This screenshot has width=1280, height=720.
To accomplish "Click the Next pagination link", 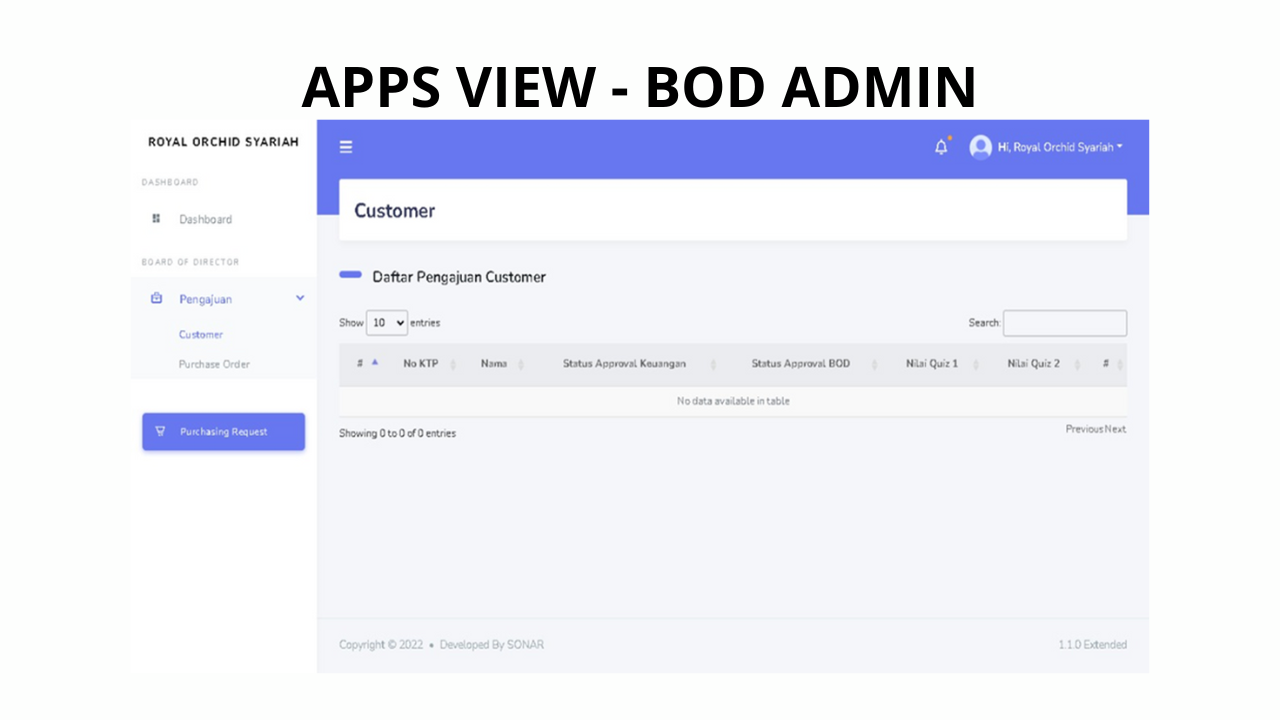I will coord(1116,429).
